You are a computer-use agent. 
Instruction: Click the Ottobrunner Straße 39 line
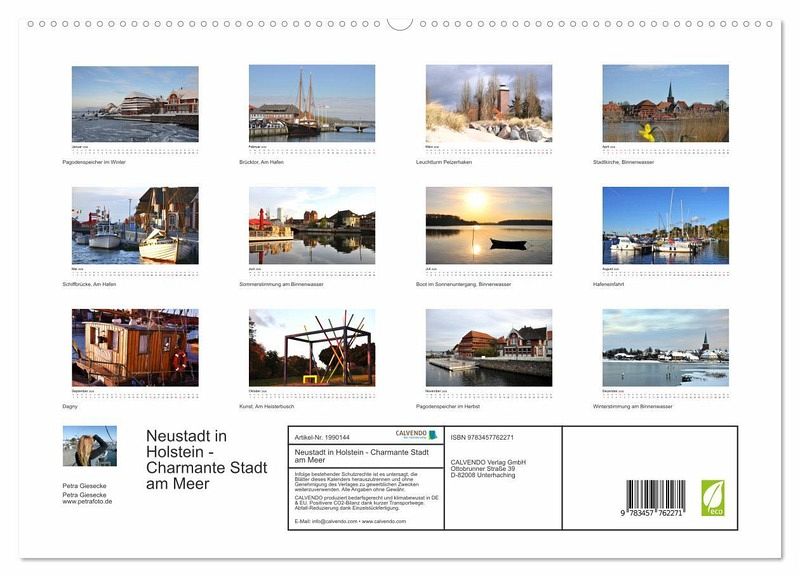[483, 468]
